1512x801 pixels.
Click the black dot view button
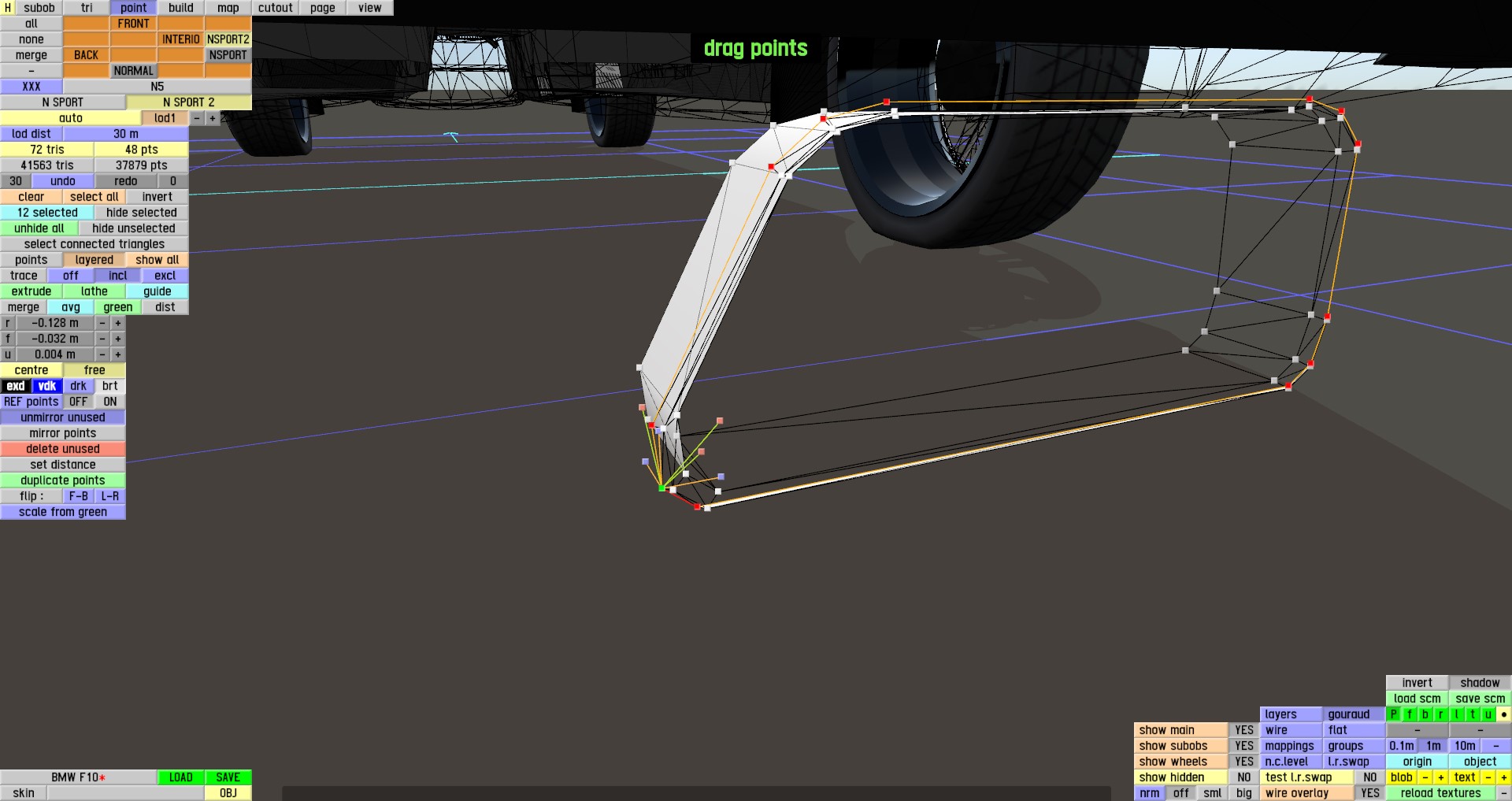click(x=1504, y=714)
